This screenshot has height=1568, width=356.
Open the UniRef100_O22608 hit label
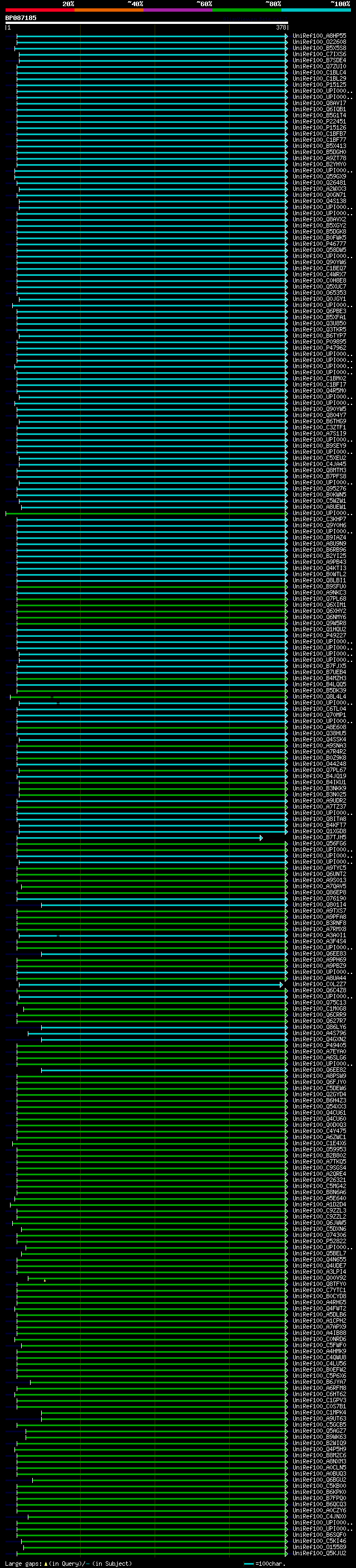pos(319,43)
